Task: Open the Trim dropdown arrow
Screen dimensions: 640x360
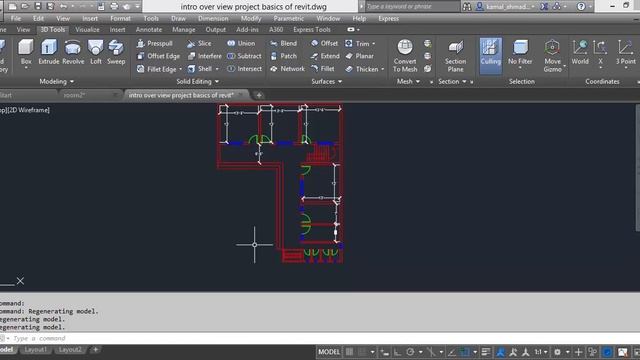Action: point(373,44)
